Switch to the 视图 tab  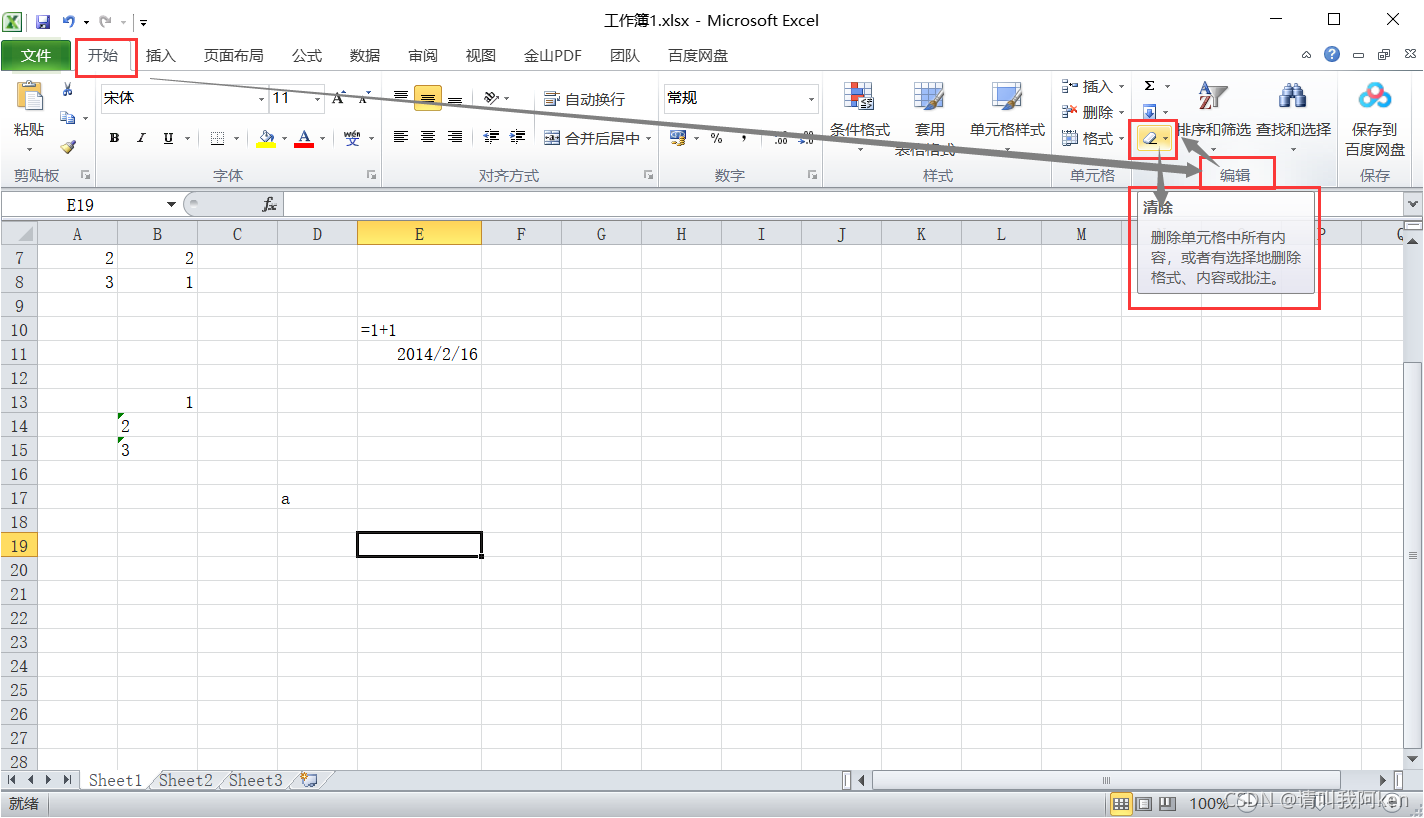(481, 56)
